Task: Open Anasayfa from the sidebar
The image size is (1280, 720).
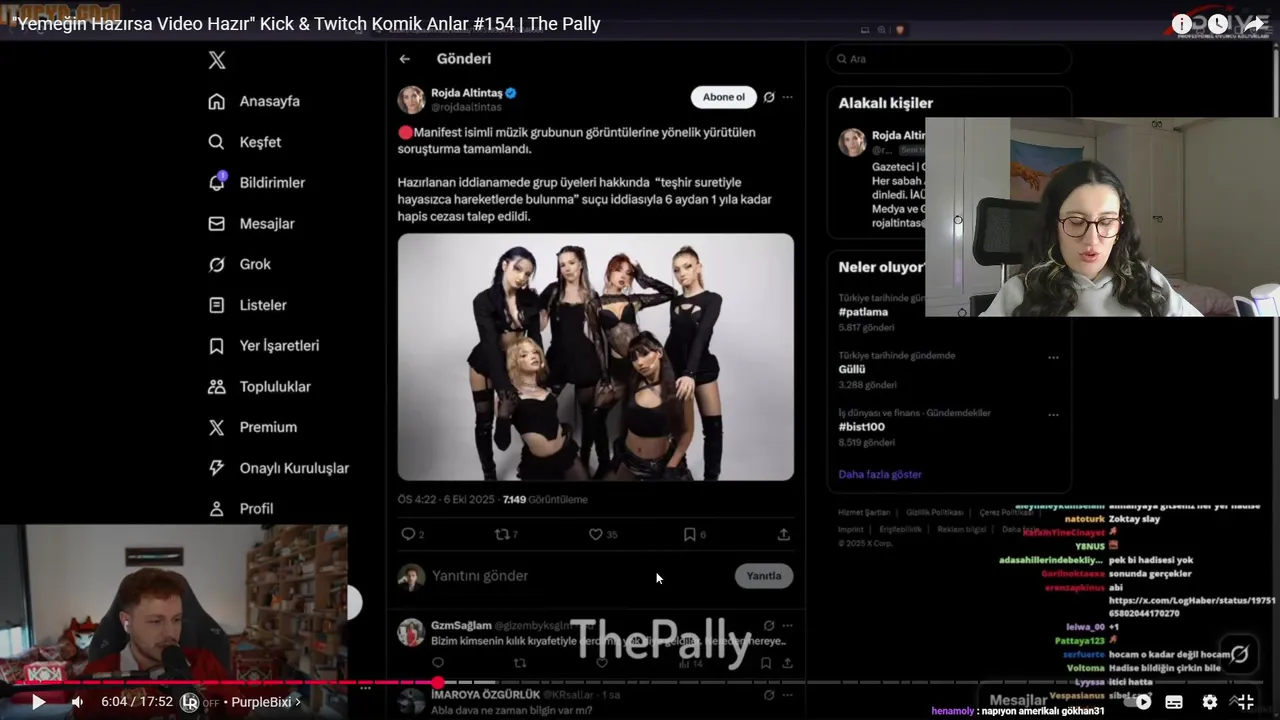Action: [254, 101]
